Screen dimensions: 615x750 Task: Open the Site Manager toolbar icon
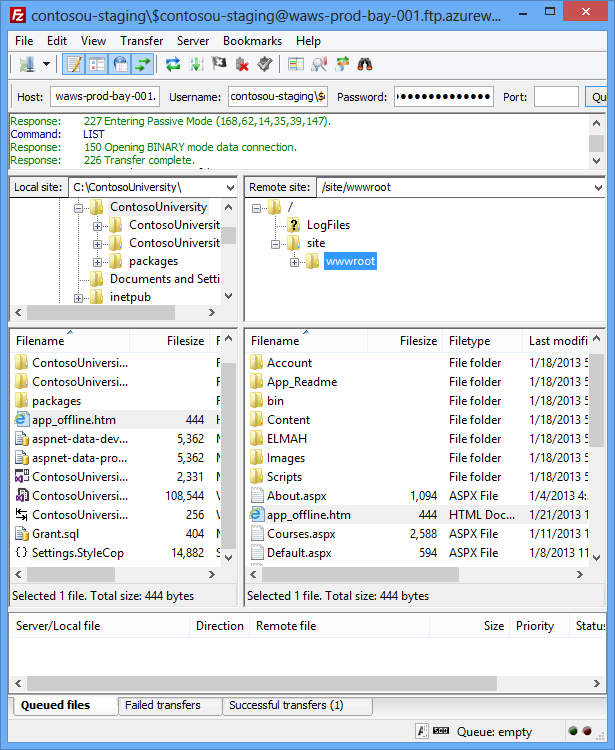(x=27, y=64)
